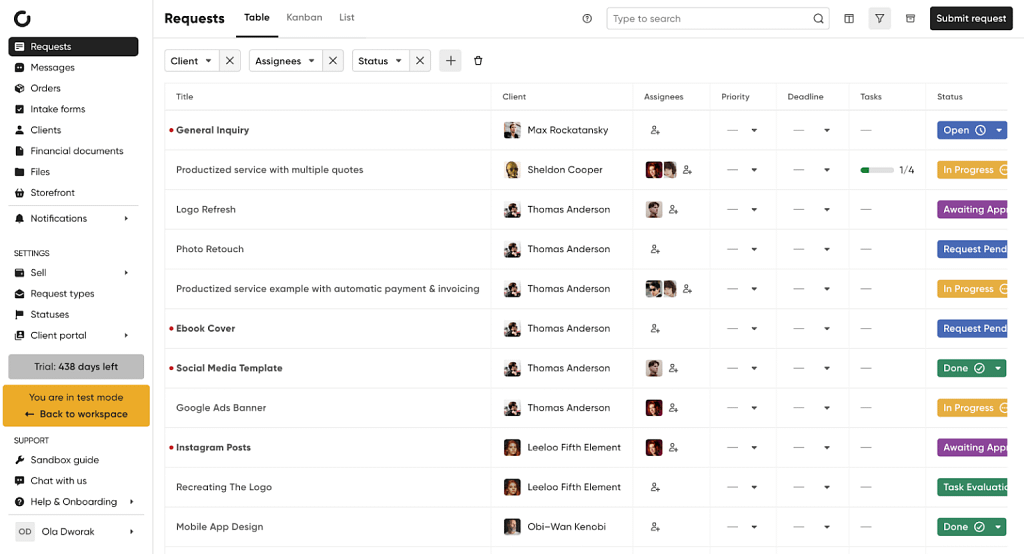
Task: Add assignee to Ebook Cover request
Action: (655, 329)
